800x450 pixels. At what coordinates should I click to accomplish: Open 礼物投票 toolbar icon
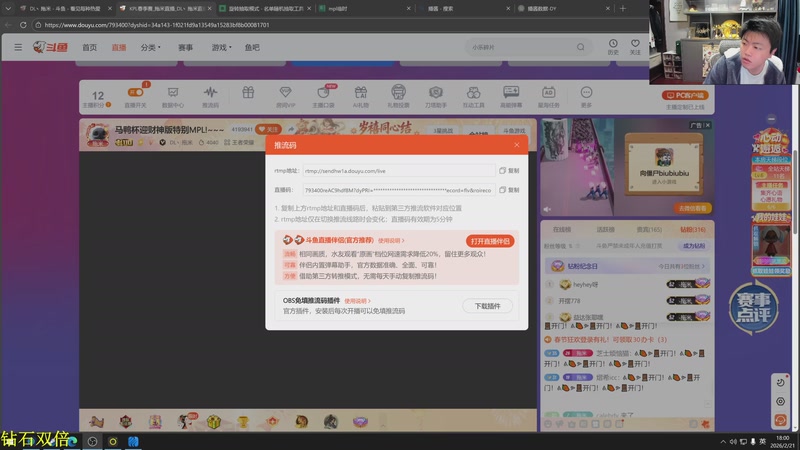[398, 97]
